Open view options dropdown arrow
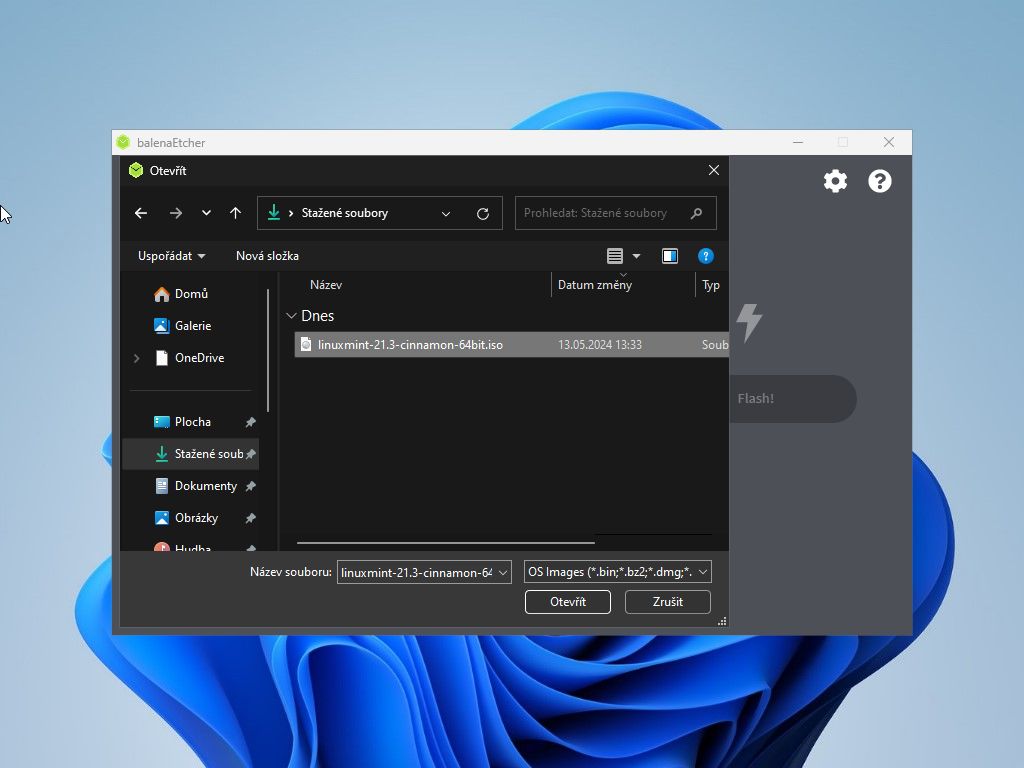 636,257
